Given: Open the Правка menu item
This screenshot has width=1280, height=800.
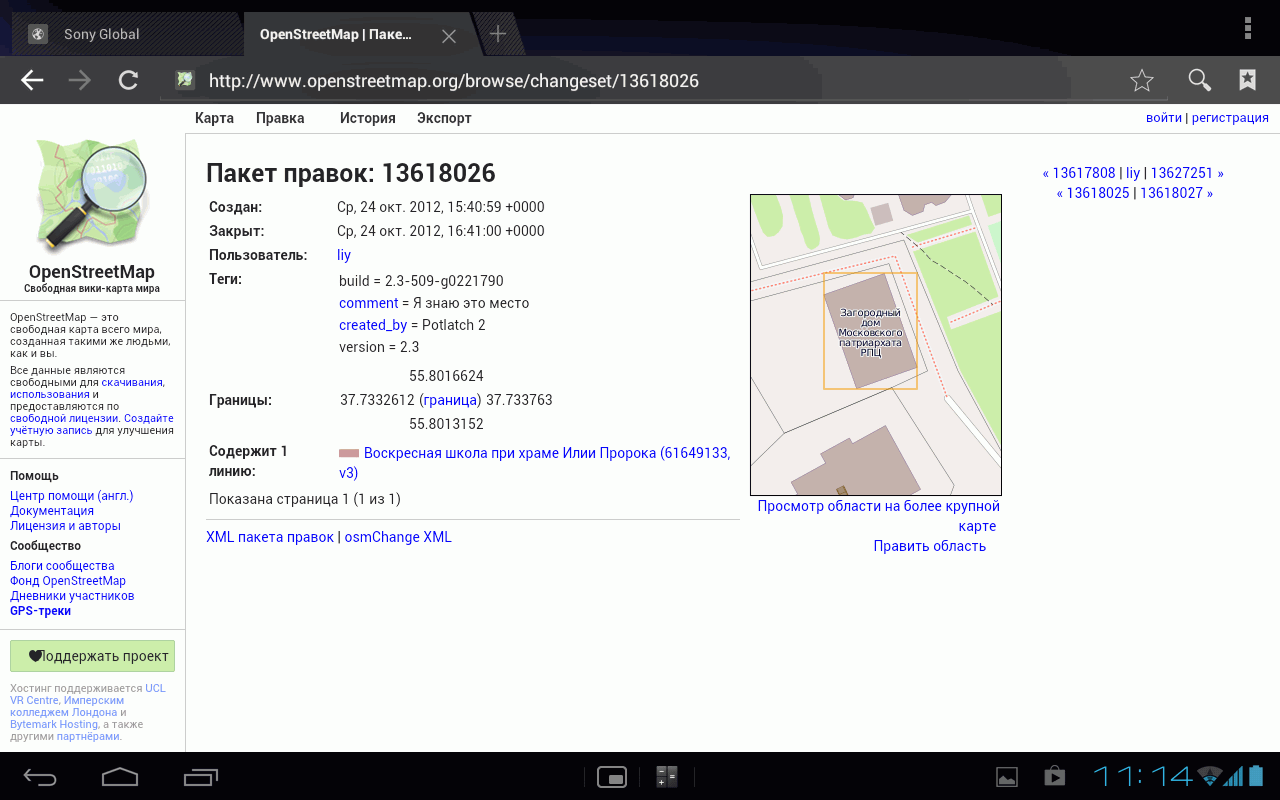Looking at the screenshot, I should tap(280, 118).
